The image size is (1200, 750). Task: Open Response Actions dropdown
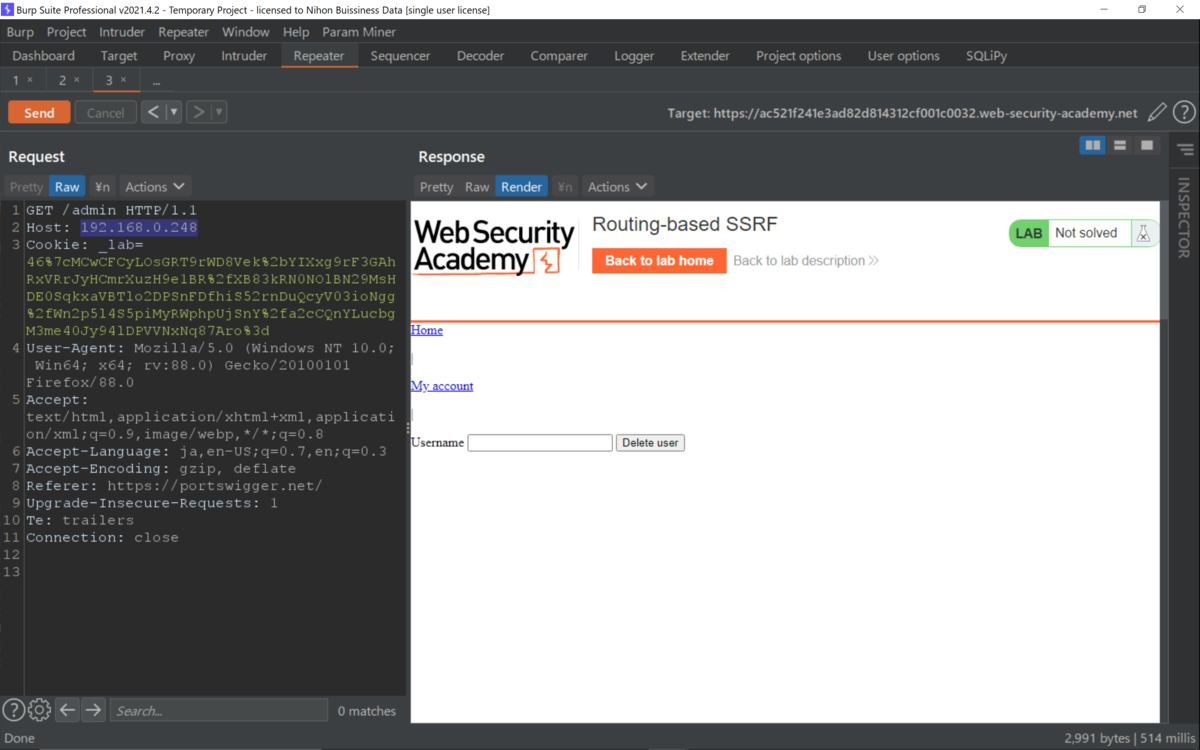(618, 187)
